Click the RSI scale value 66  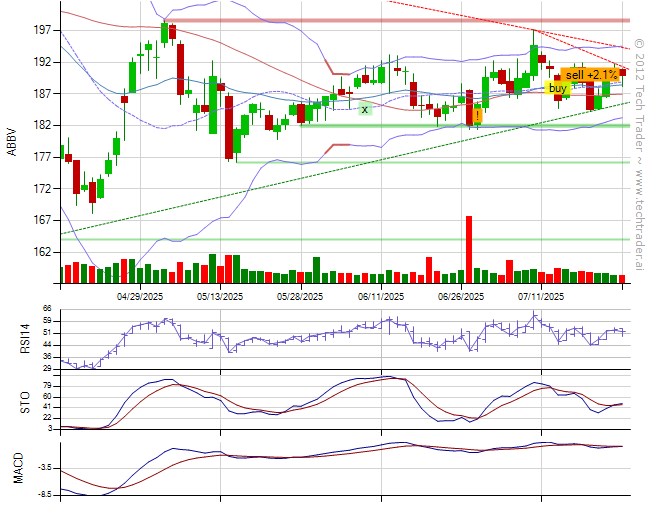[47, 308]
